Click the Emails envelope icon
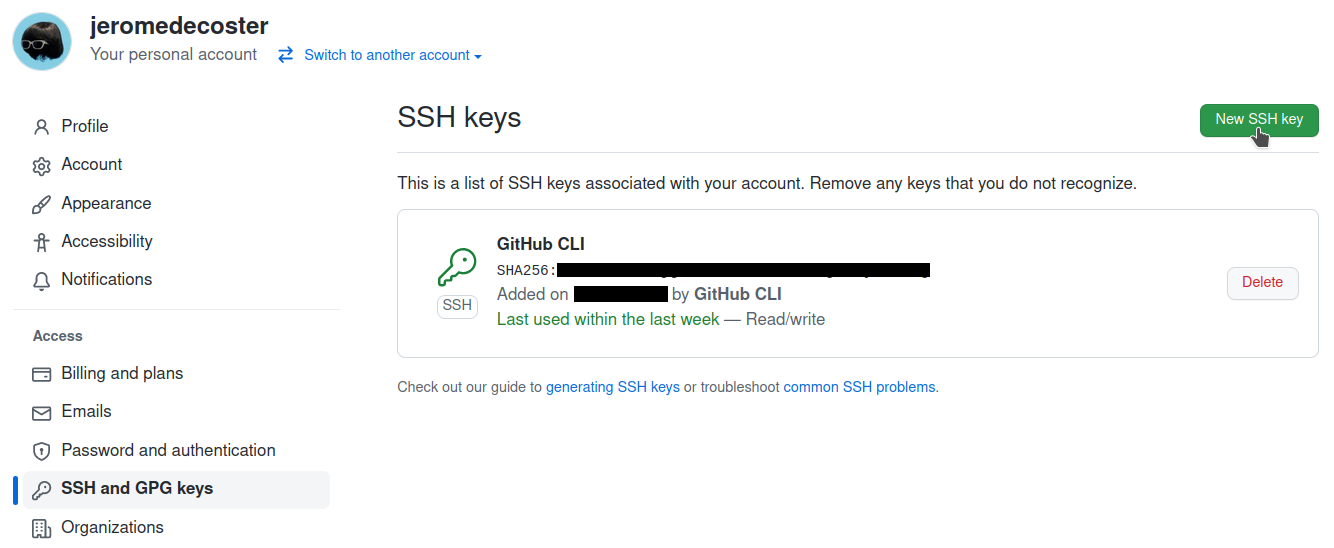Viewport: 1334px width, 548px height. coord(41,412)
